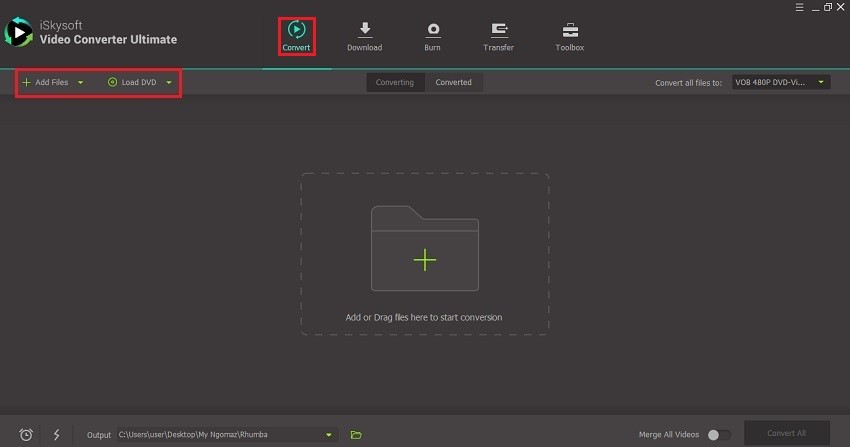Click the alarm clock schedule icon

point(26,434)
